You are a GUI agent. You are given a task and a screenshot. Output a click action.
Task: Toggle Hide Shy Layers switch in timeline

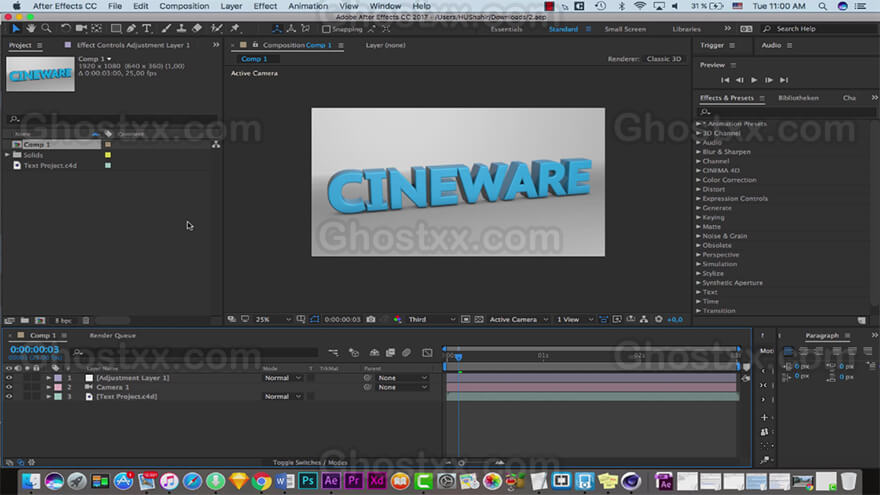(374, 352)
